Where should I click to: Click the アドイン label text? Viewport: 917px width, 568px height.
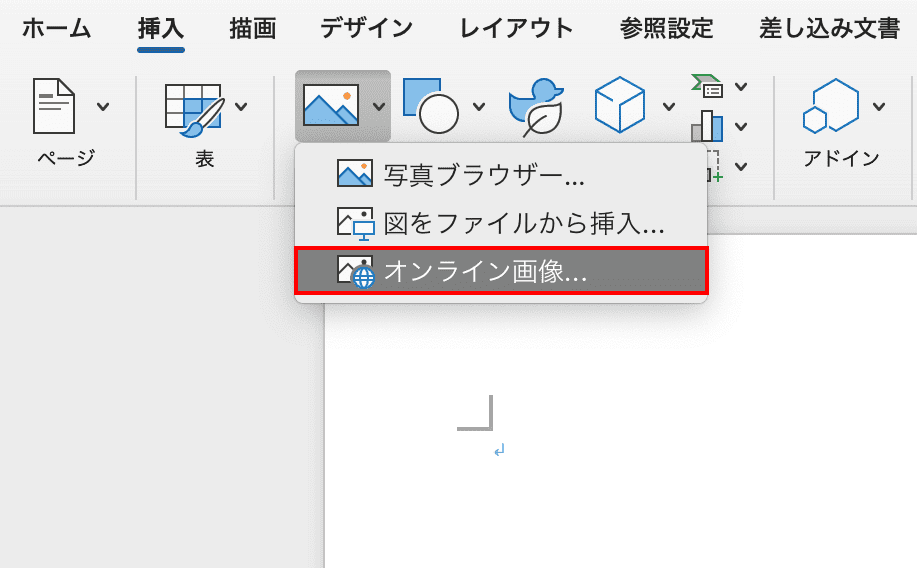coord(842,158)
